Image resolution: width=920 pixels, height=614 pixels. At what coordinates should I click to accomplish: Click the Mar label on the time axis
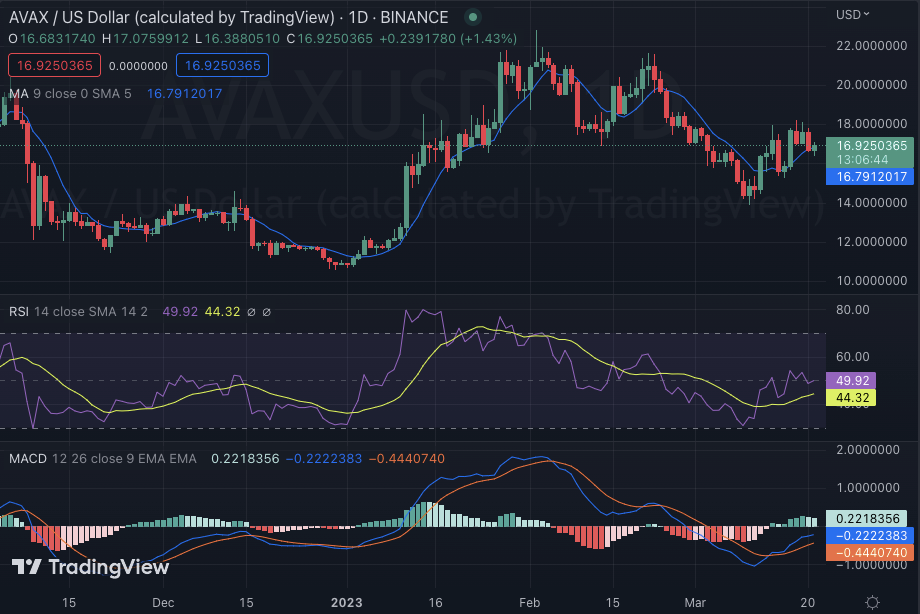point(695,602)
